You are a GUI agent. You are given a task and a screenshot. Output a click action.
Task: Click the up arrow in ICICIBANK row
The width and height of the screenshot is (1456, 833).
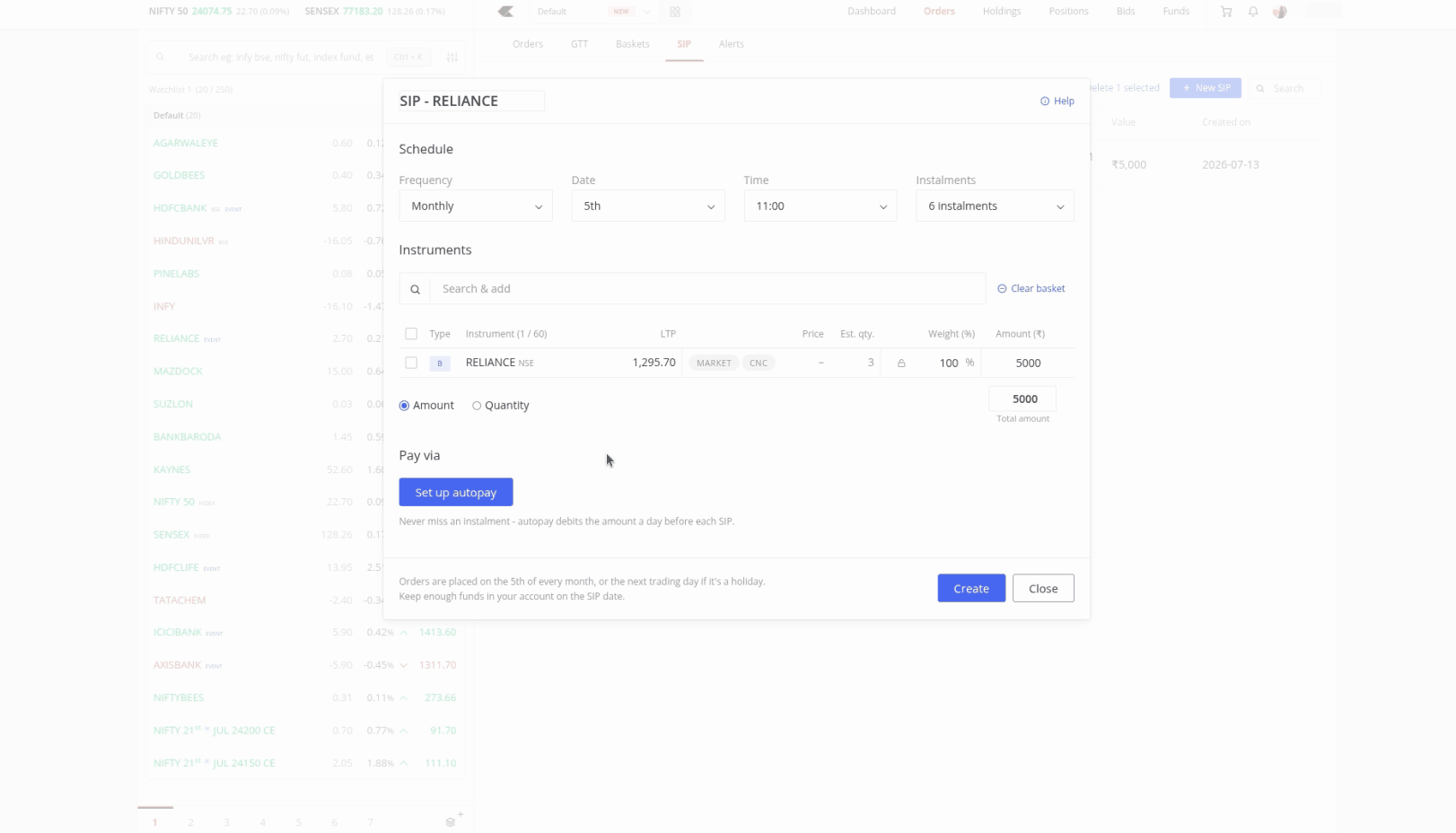(x=404, y=633)
